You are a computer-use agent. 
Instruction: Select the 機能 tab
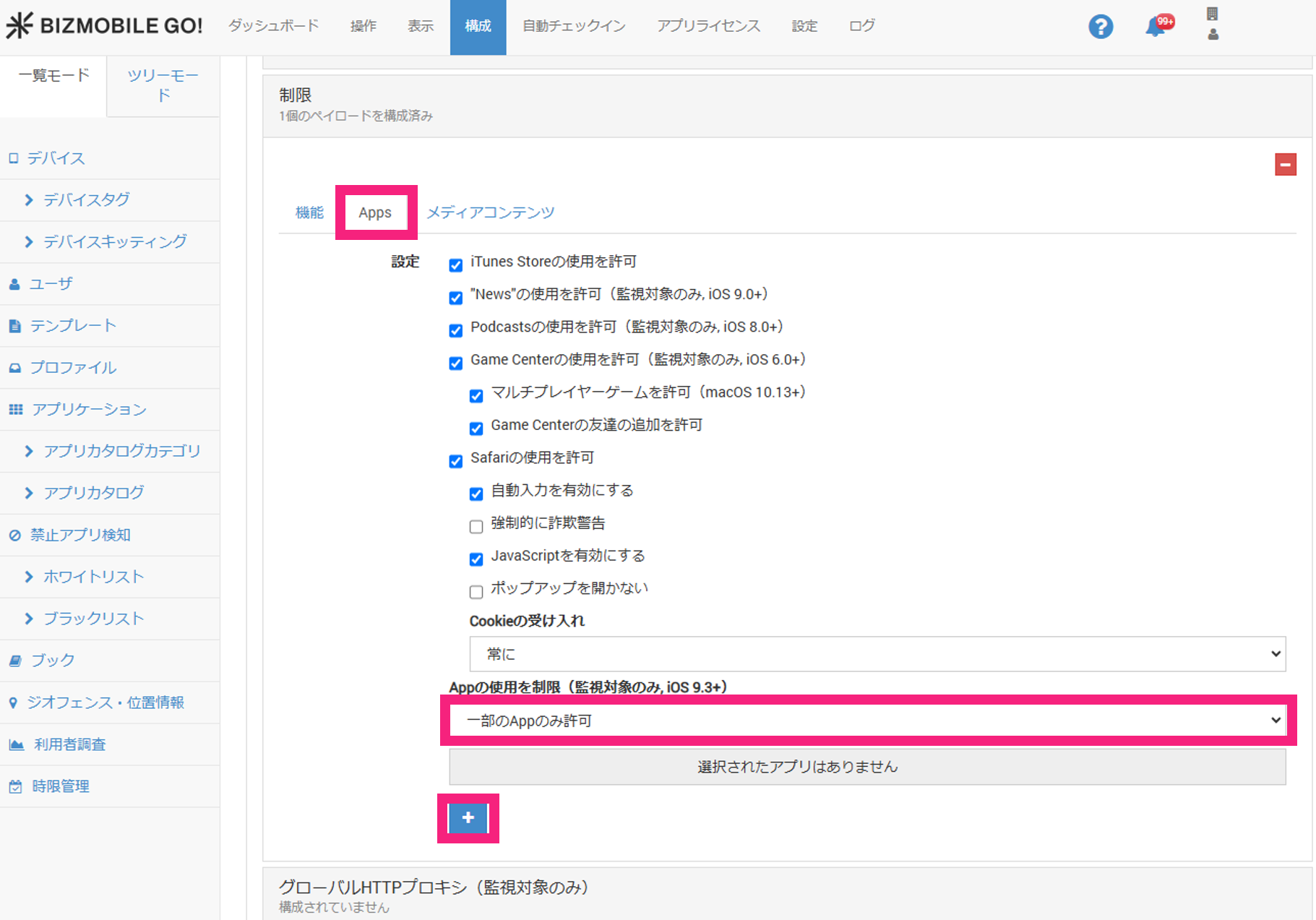tap(309, 212)
